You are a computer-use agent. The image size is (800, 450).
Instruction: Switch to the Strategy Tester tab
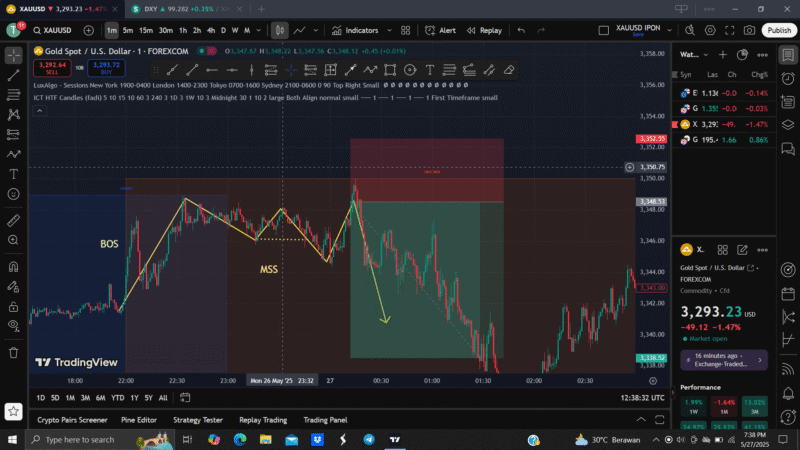[x=198, y=420]
